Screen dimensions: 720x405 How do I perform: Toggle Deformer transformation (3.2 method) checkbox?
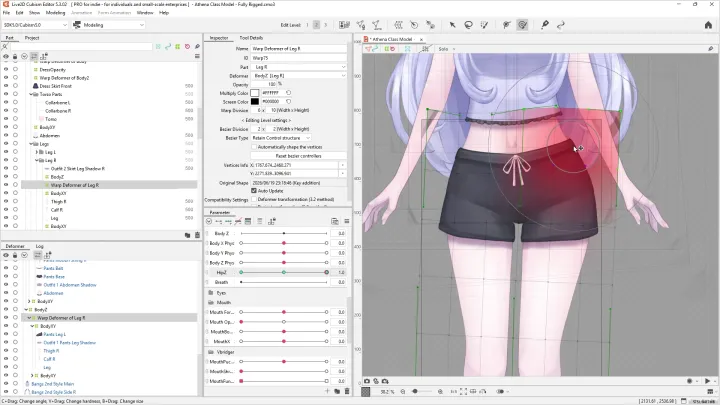[x=254, y=199]
